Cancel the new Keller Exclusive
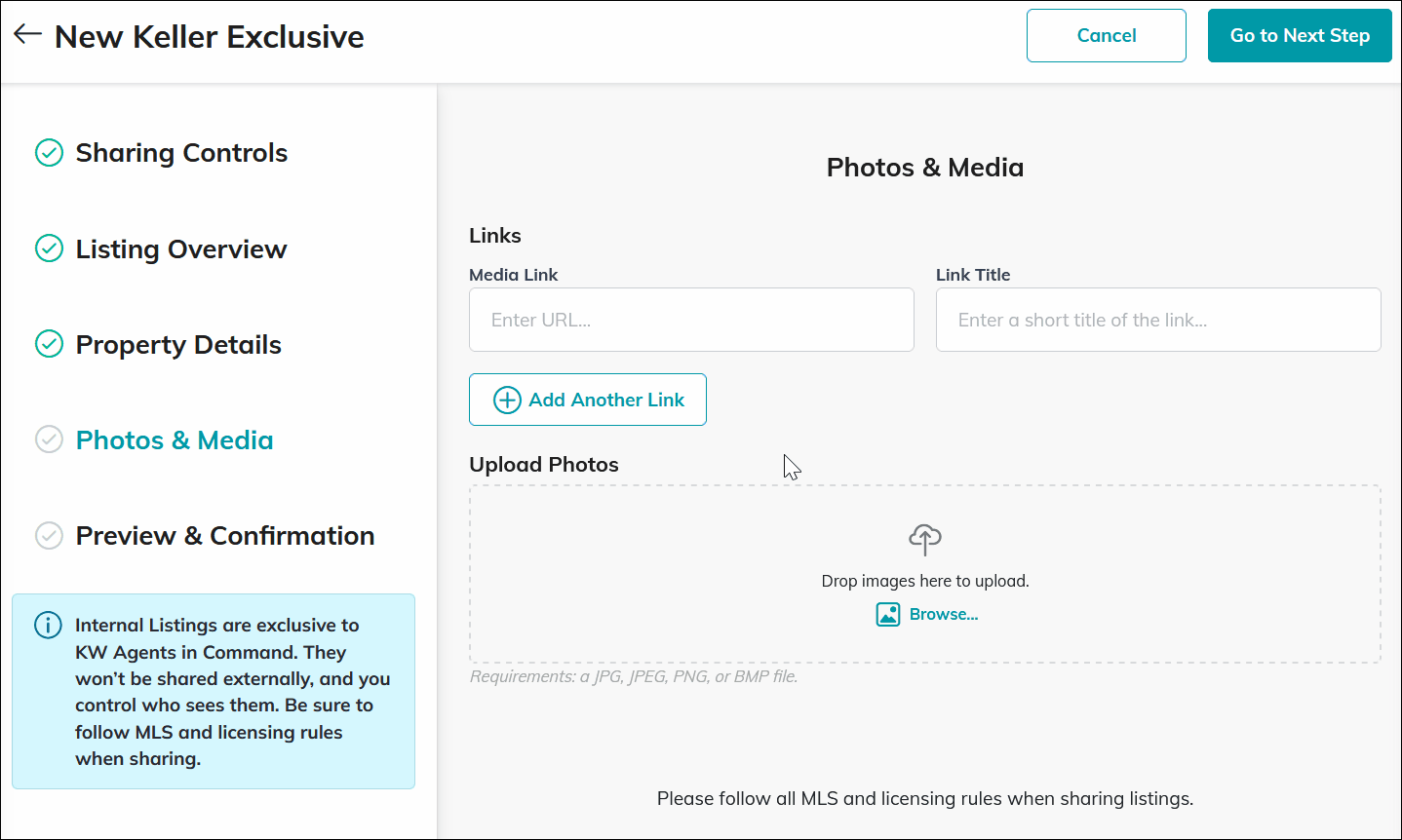This screenshot has width=1402, height=840. click(1107, 35)
